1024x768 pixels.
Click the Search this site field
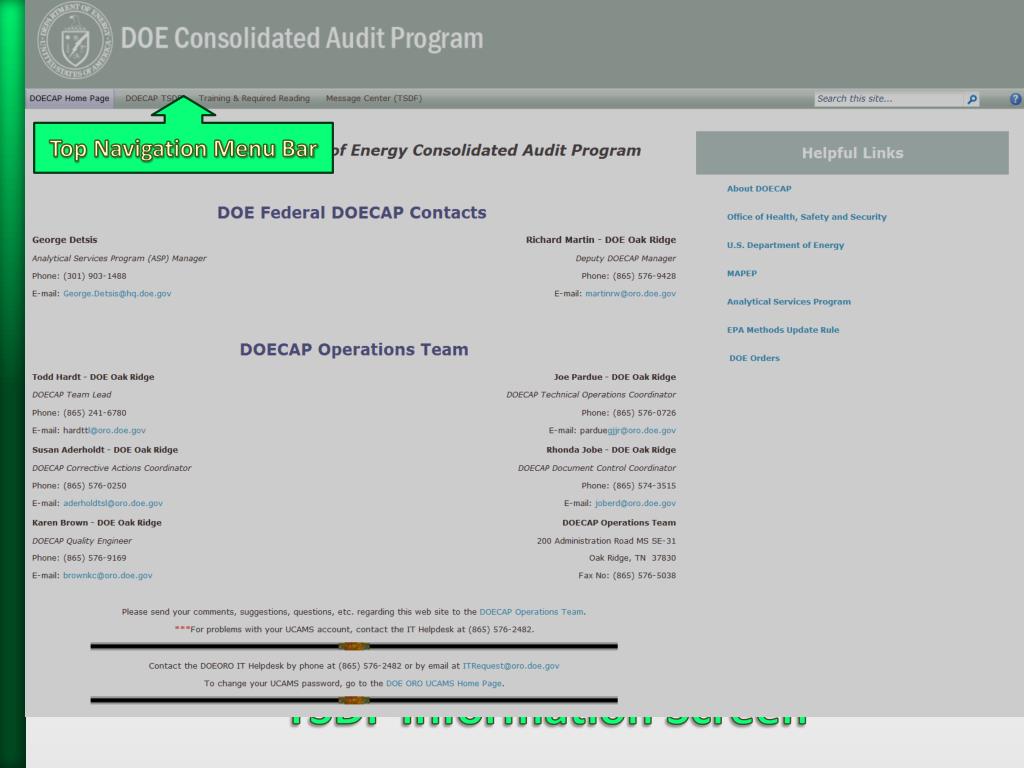[889, 99]
